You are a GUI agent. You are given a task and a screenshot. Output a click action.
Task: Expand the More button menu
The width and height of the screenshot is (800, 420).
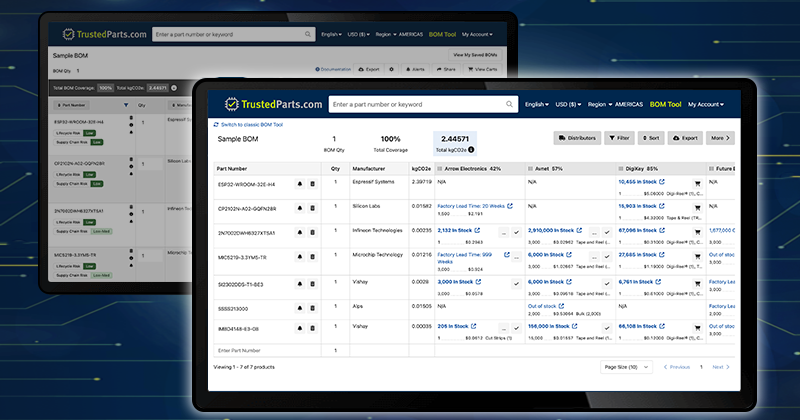click(x=720, y=138)
